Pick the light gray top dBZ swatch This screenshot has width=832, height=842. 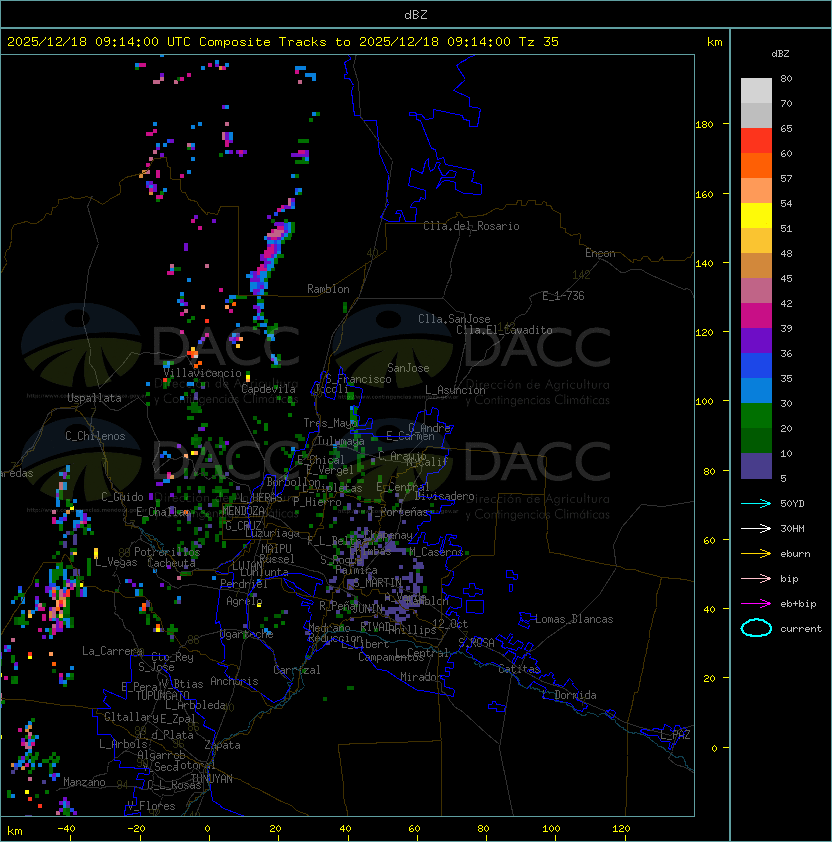(x=756, y=90)
